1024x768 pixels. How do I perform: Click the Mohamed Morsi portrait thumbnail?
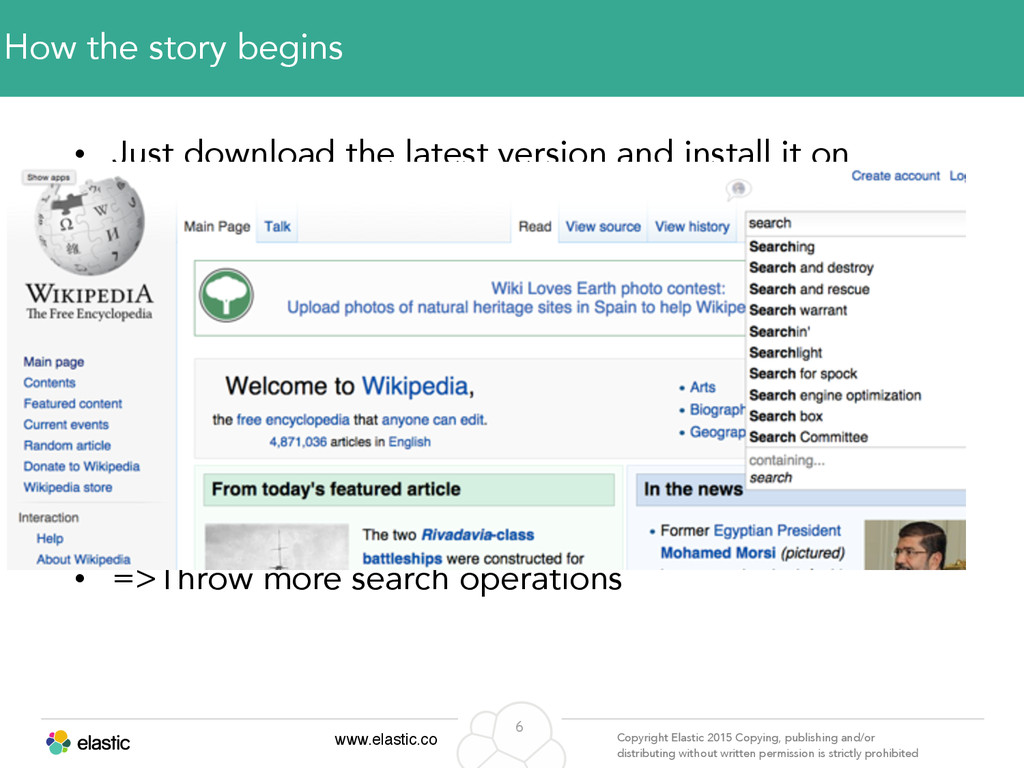pyautogui.click(x=915, y=545)
